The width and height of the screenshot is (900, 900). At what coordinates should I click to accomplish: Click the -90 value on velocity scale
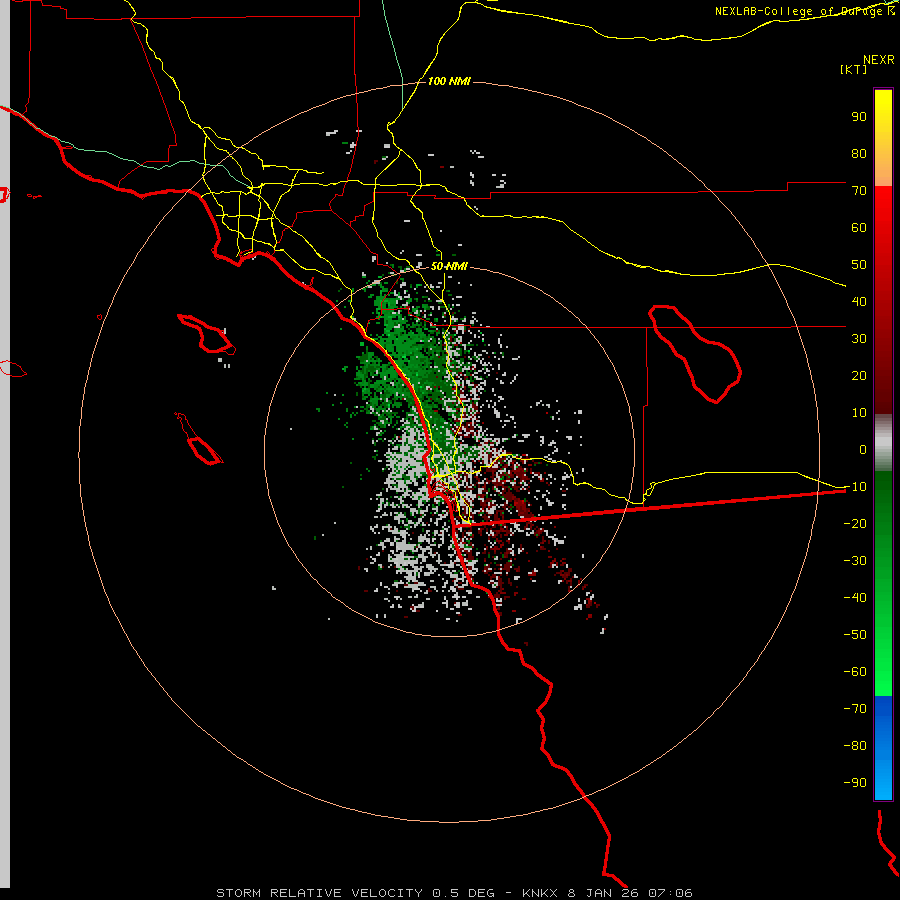[x=855, y=782]
